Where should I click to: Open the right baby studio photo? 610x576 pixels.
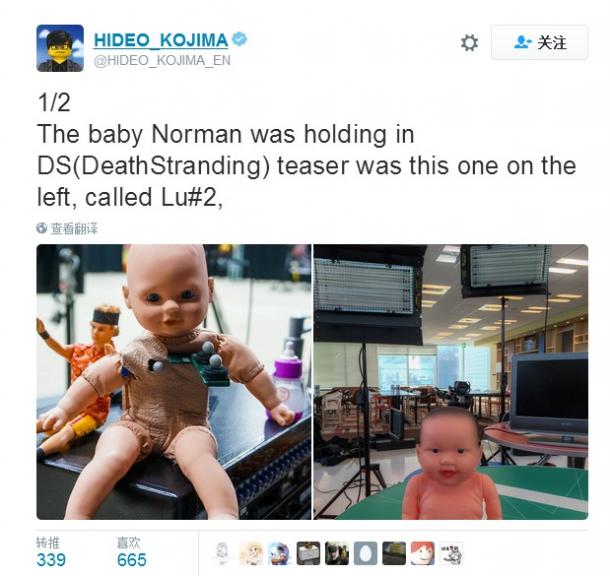451,382
